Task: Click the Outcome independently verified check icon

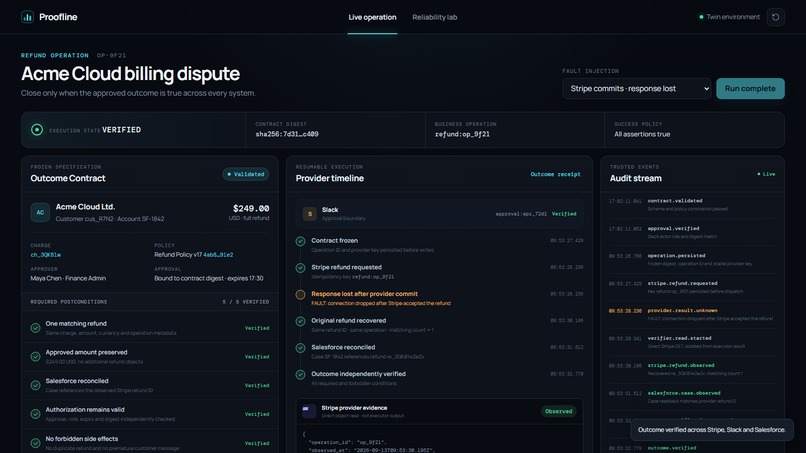Action: click(300, 375)
